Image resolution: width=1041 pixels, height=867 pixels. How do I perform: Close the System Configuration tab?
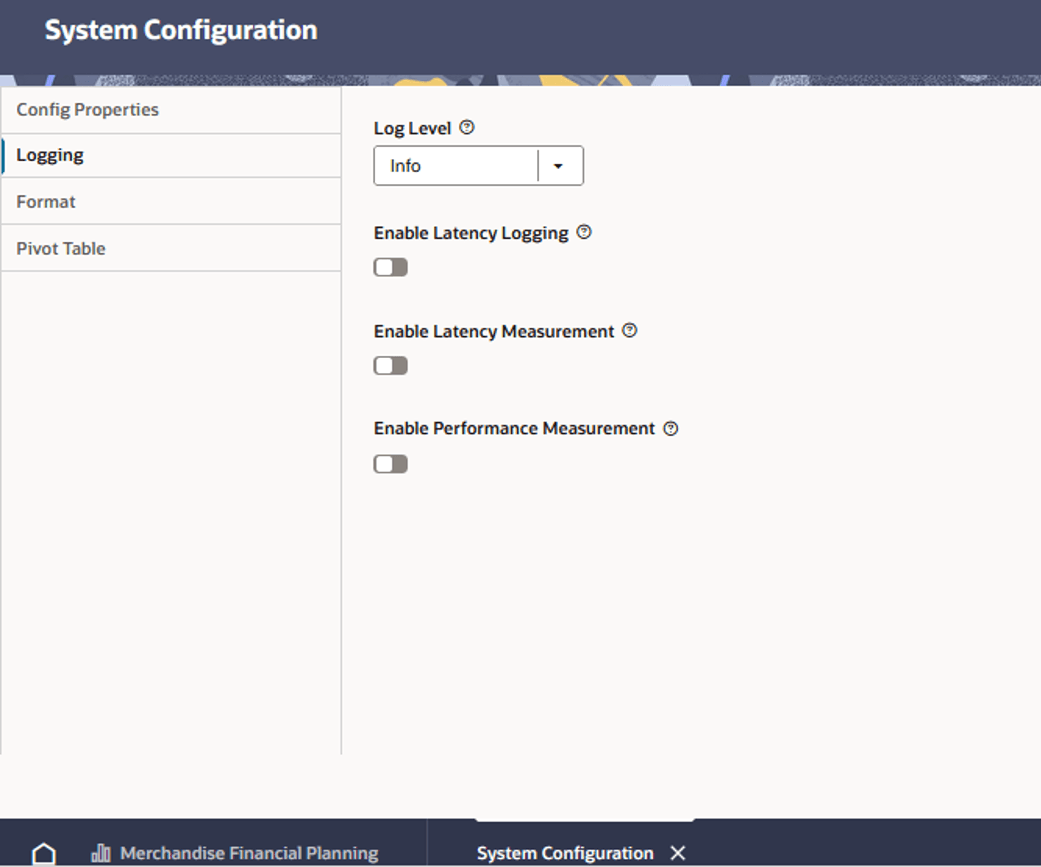click(x=677, y=852)
